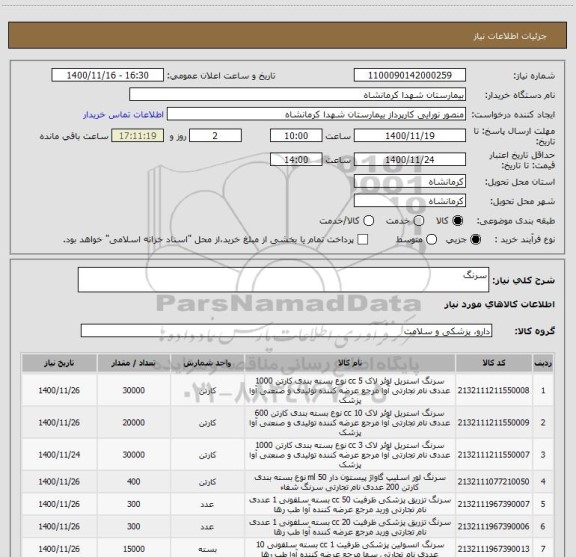576x557 pixels.
Task: Click the اطلاعات کالاهای مورد نیاز section heading
Action: click(x=500, y=305)
